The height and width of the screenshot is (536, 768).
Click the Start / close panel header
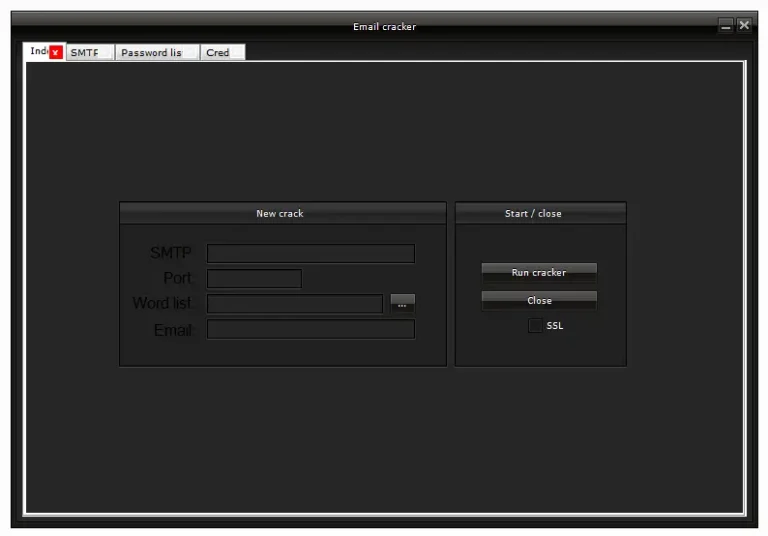click(x=540, y=213)
